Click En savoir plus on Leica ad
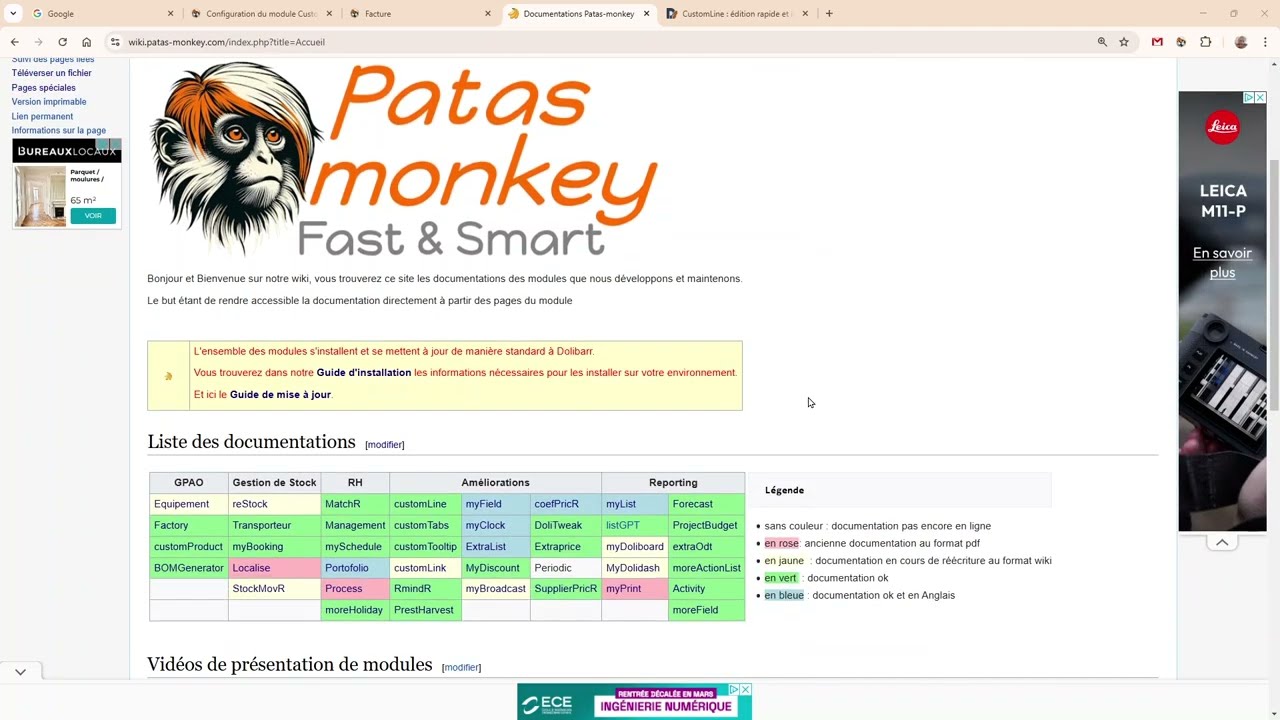Screen dimensions: 1280x720 point(1222,263)
